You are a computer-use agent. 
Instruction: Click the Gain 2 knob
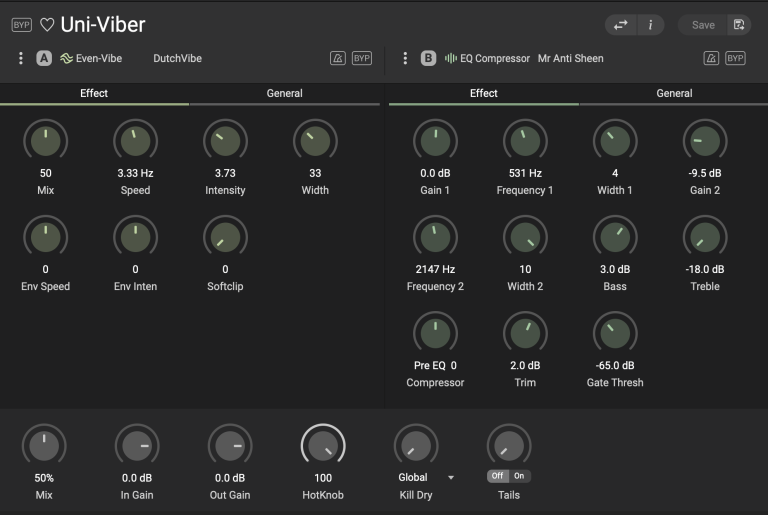pyautogui.click(x=705, y=141)
